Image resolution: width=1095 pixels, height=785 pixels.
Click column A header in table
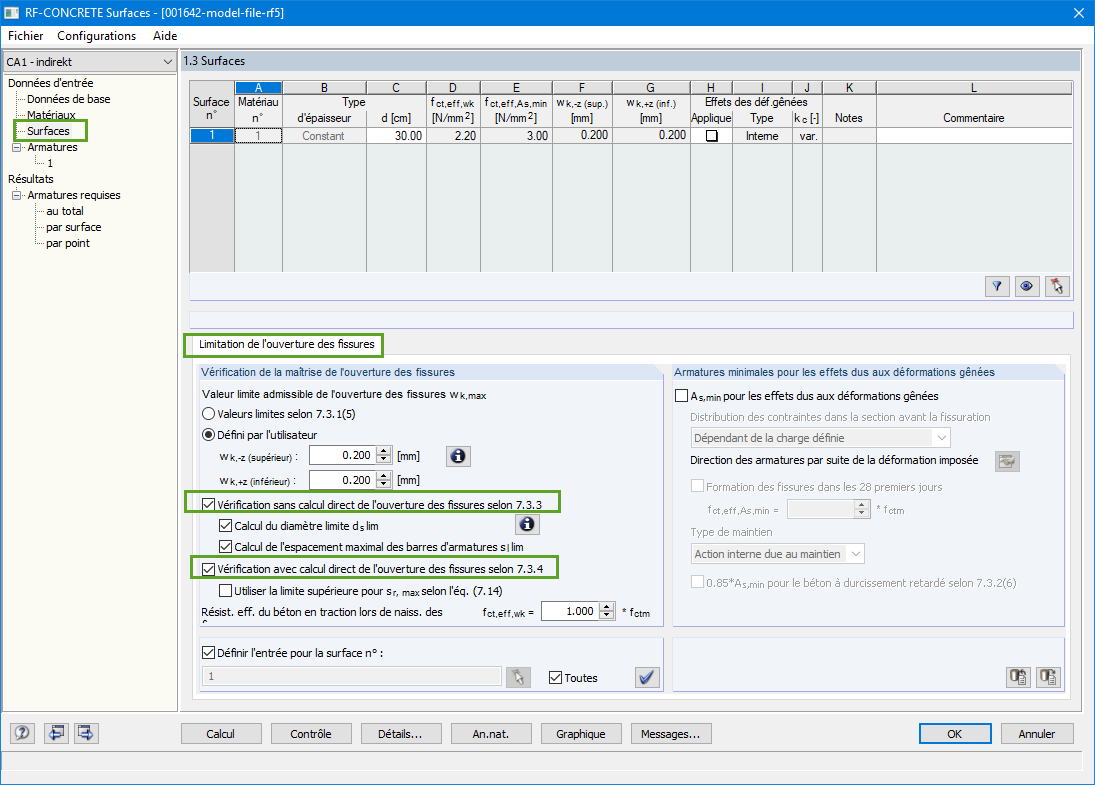[x=258, y=88]
